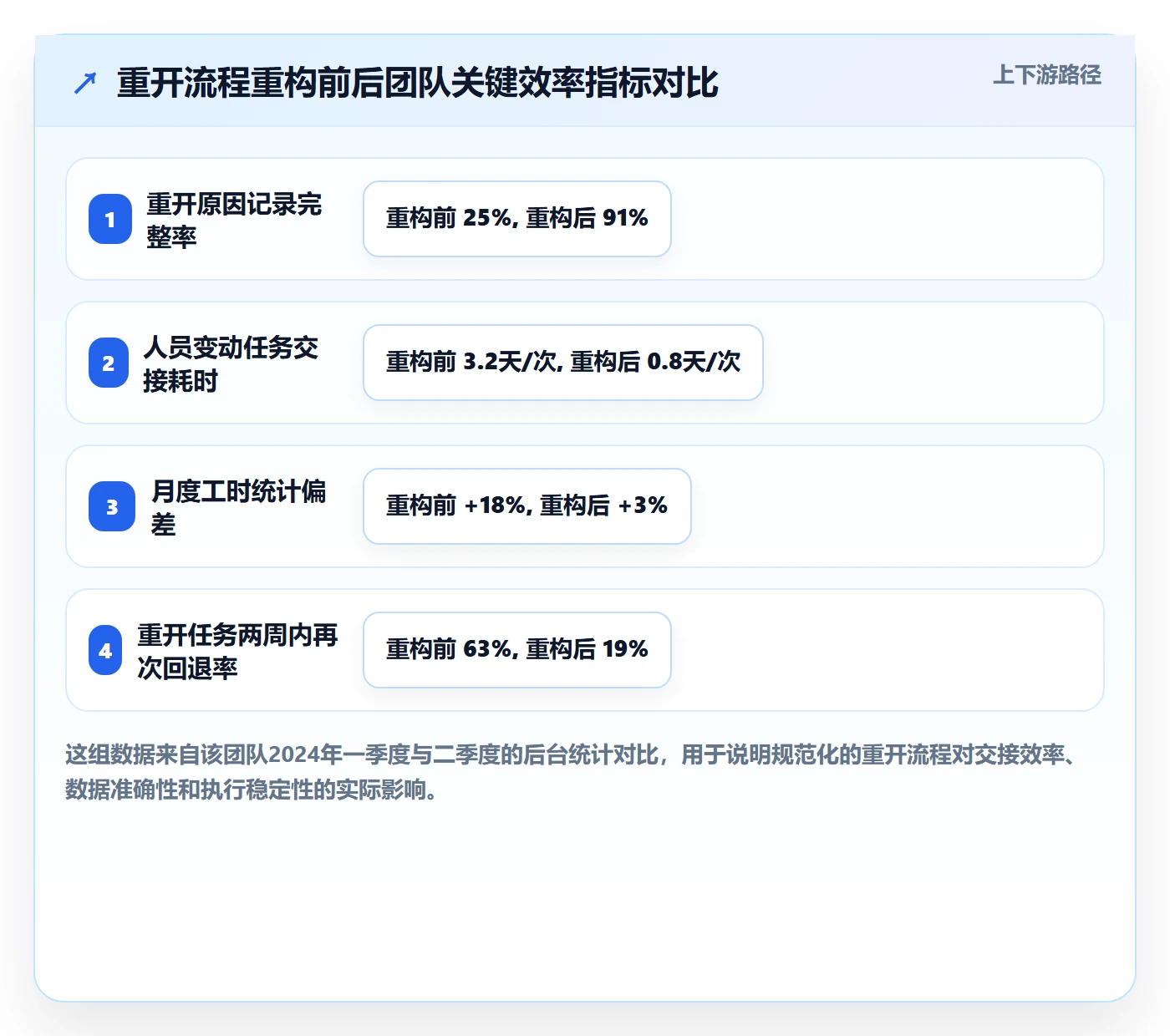Select the label 重开任务两周内再次回退率
Image resolution: width=1170 pixels, height=1036 pixels.
pos(237,651)
